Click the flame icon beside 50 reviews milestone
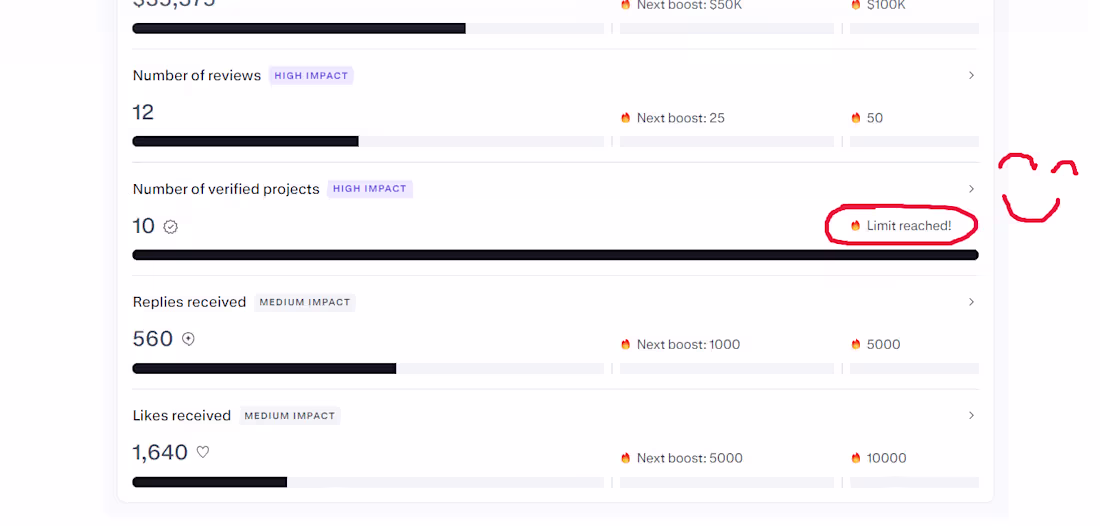 coord(855,118)
